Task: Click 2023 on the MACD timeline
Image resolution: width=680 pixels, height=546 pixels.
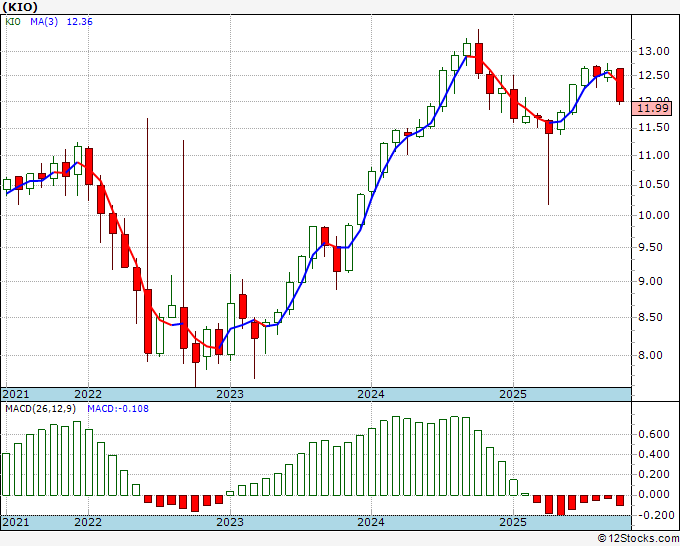Action: coord(230,522)
